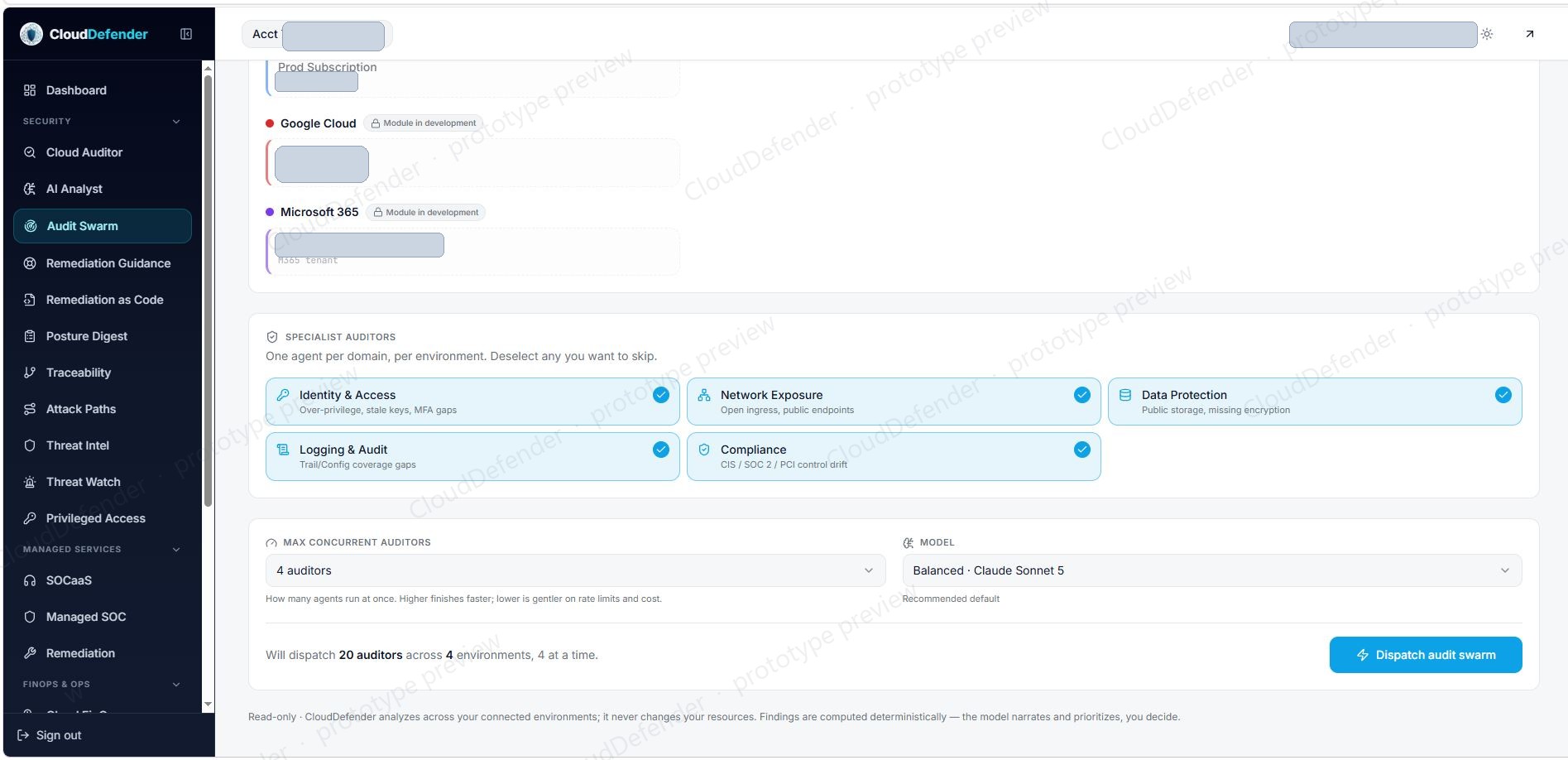
Task: Click the Remediation Guidance lifebuoy icon
Action: [x=30, y=263]
